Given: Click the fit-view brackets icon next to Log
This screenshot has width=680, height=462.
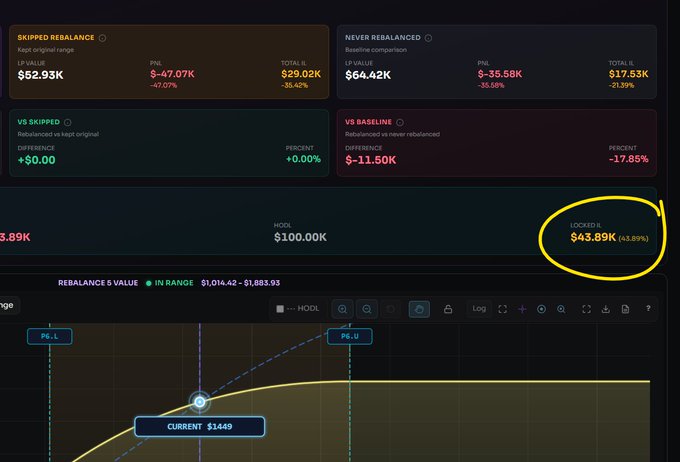Looking at the screenshot, I should [503, 309].
